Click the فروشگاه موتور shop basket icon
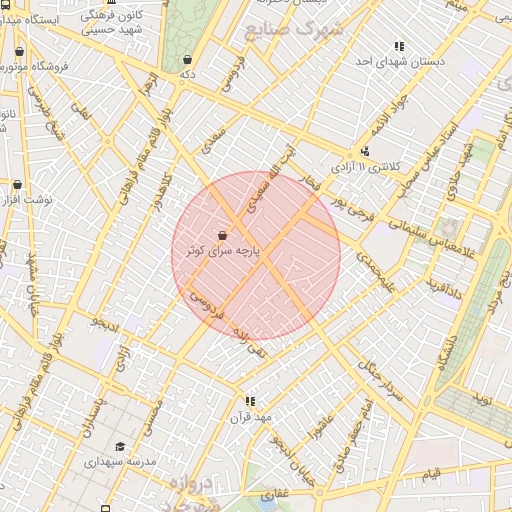This screenshot has height=512, width=512. [20, 52]
